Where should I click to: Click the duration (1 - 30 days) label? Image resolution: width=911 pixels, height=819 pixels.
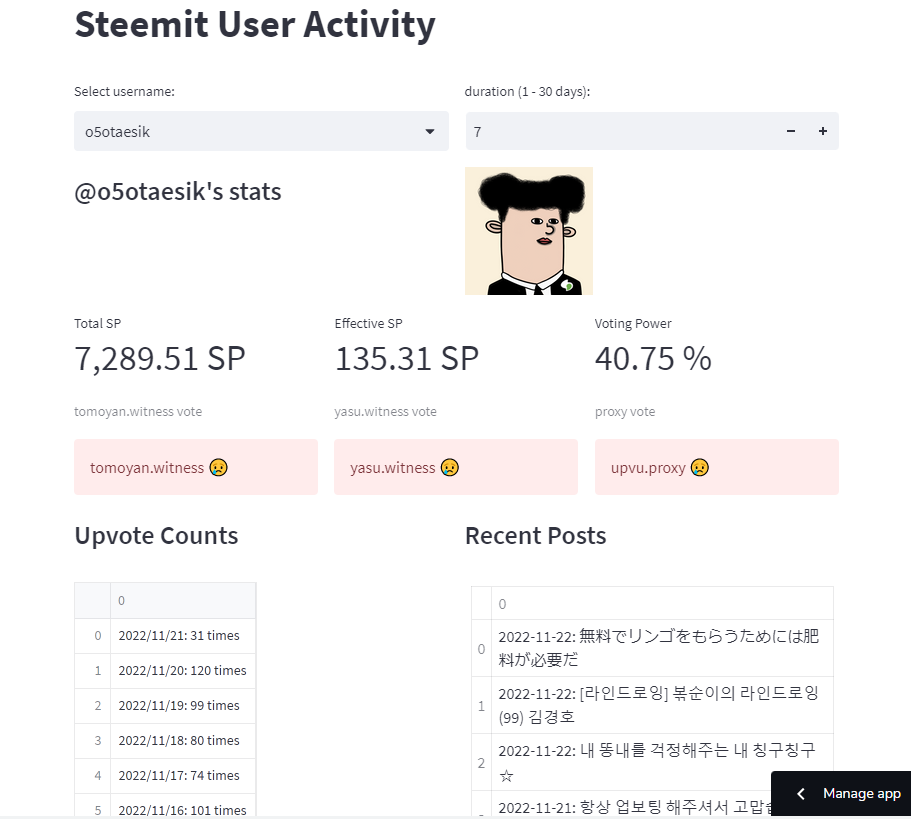point(527,92)
